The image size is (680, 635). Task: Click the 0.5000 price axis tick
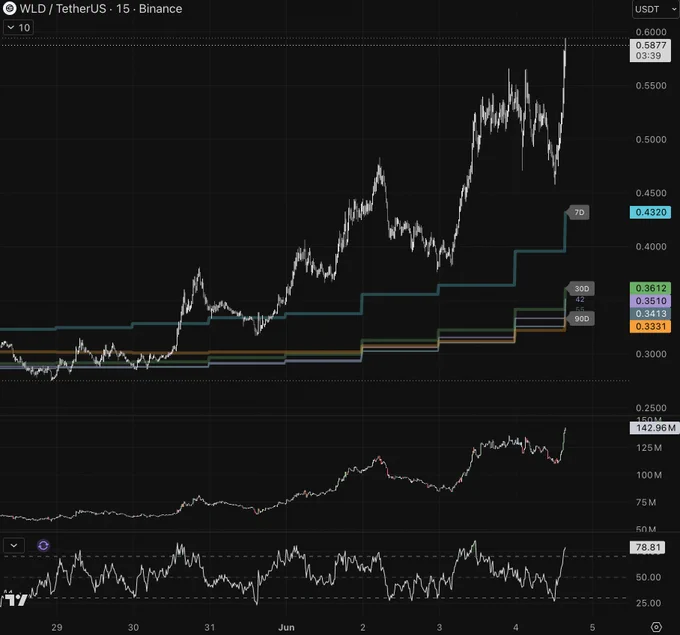651,139
